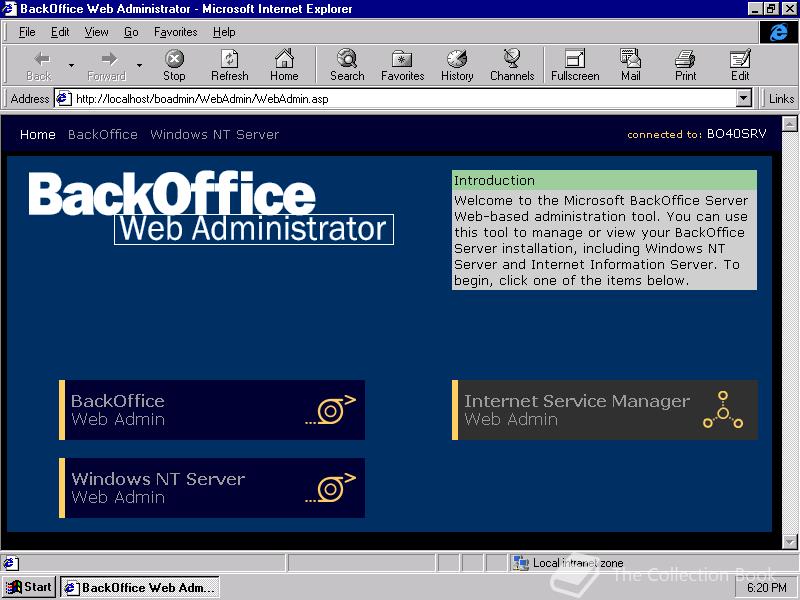
Task: Click the page scrollbar down arrow
Action: 789,541
